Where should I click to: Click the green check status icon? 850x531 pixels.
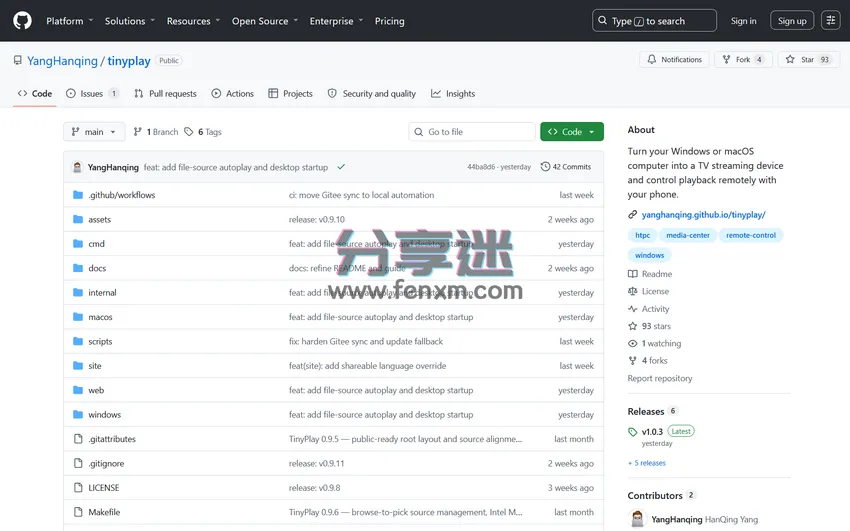[341, 167]
